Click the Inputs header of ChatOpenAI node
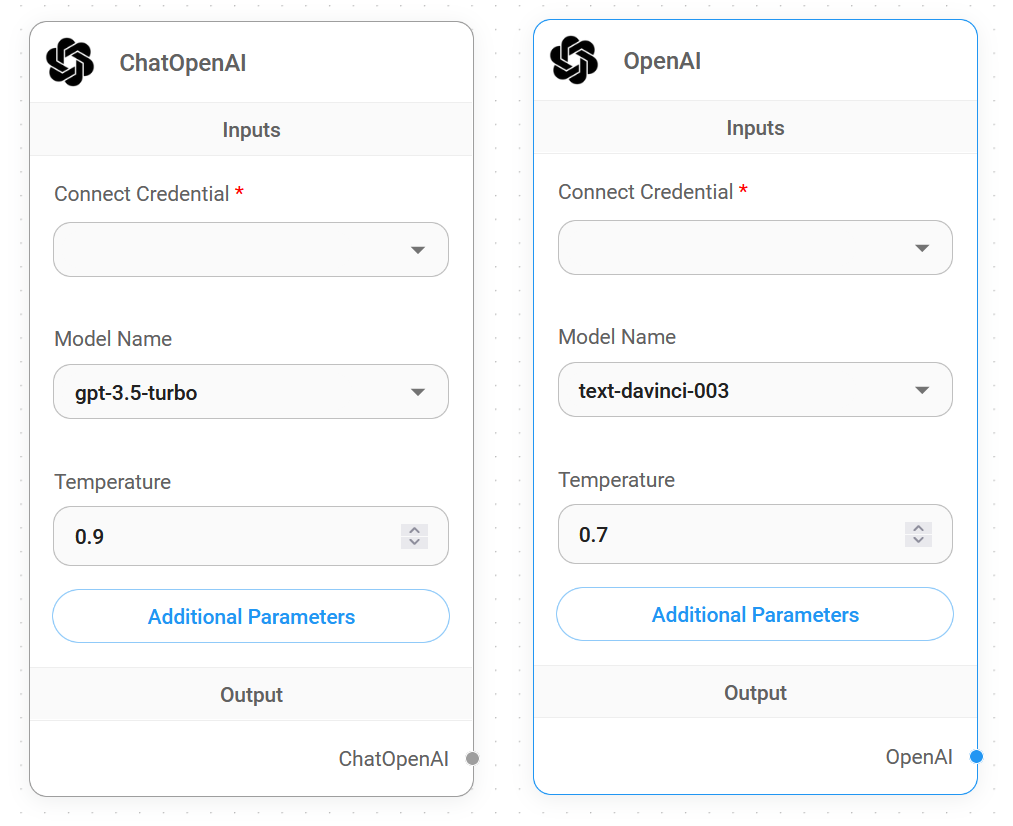 251,129
